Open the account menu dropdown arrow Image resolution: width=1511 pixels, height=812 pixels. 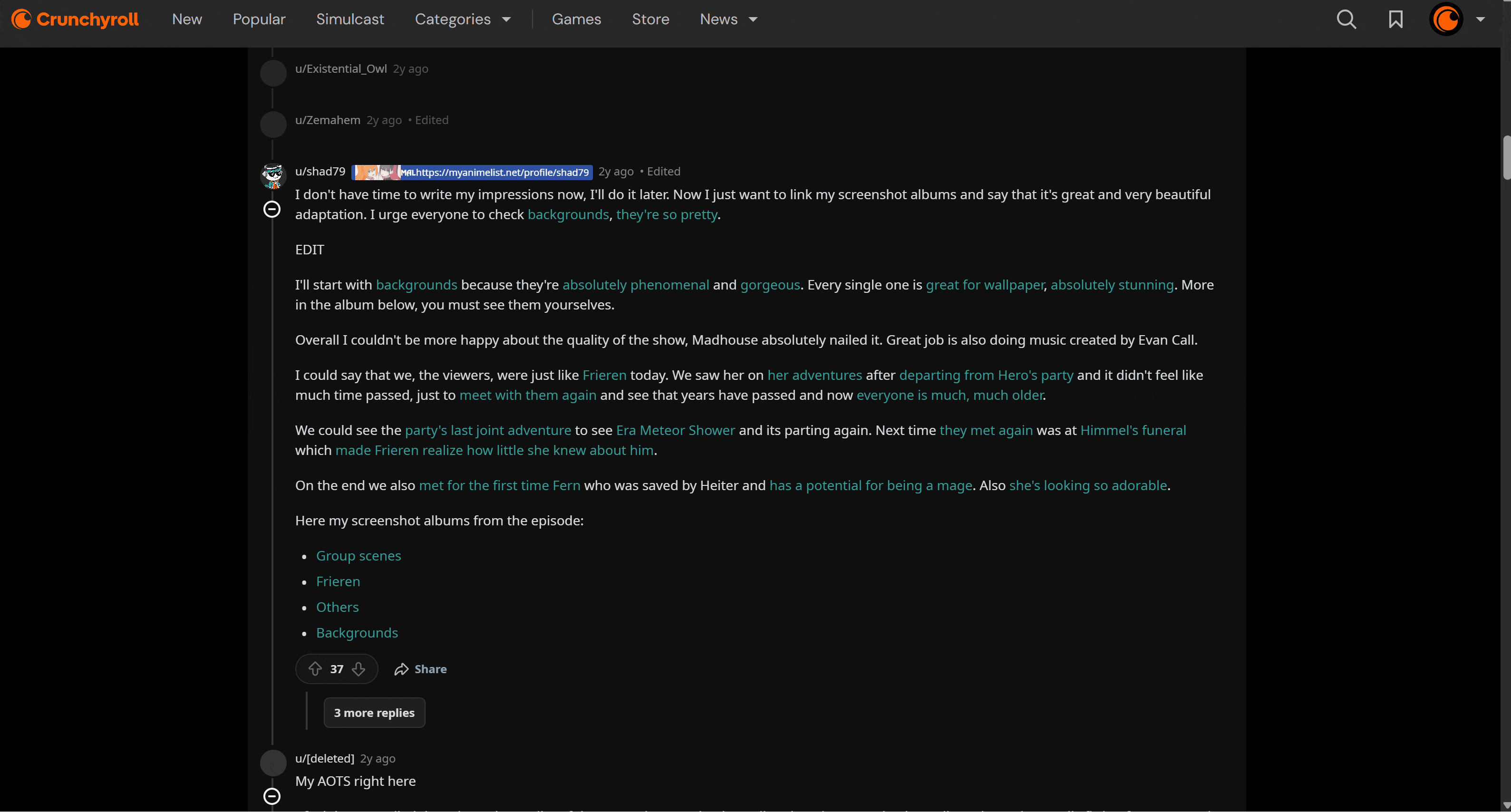1481,19
